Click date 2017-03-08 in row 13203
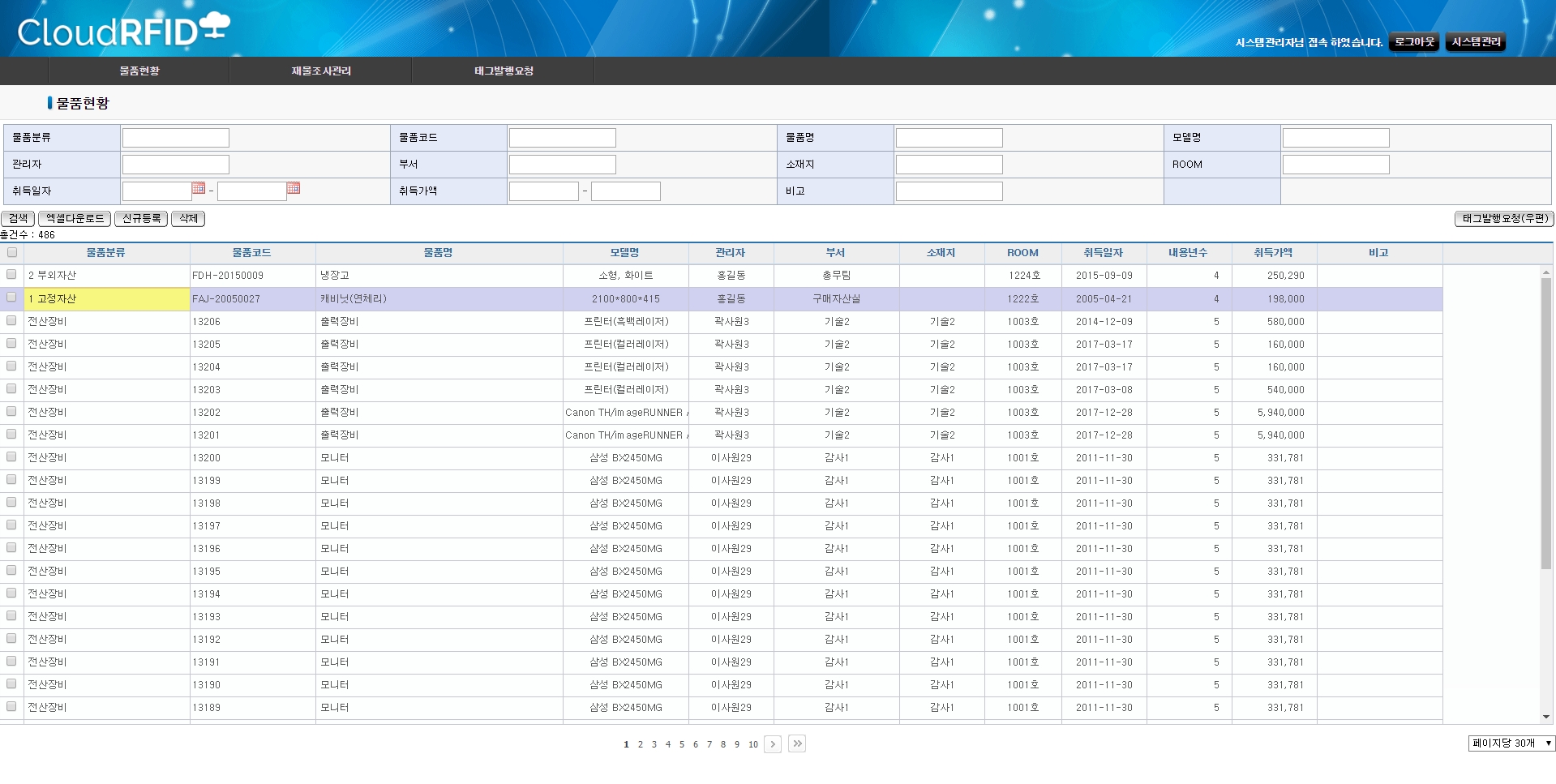The height and width of the screenshot is (784, 1556). pyautogui.click(x=1104, y=390)
